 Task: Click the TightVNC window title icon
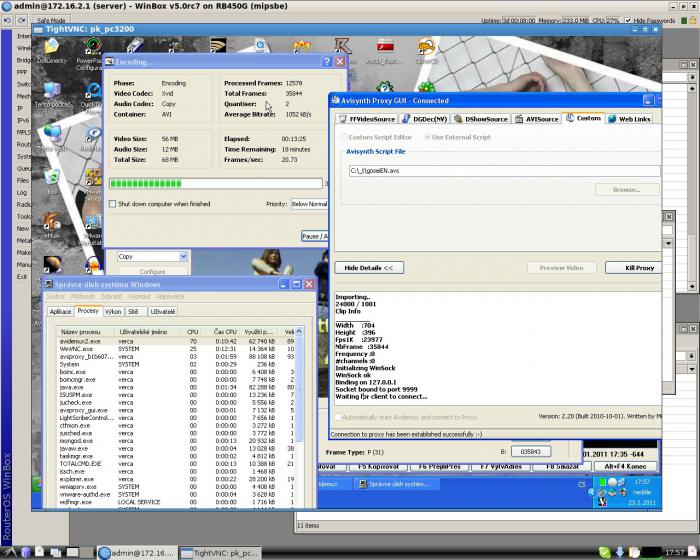click(38, 29)
